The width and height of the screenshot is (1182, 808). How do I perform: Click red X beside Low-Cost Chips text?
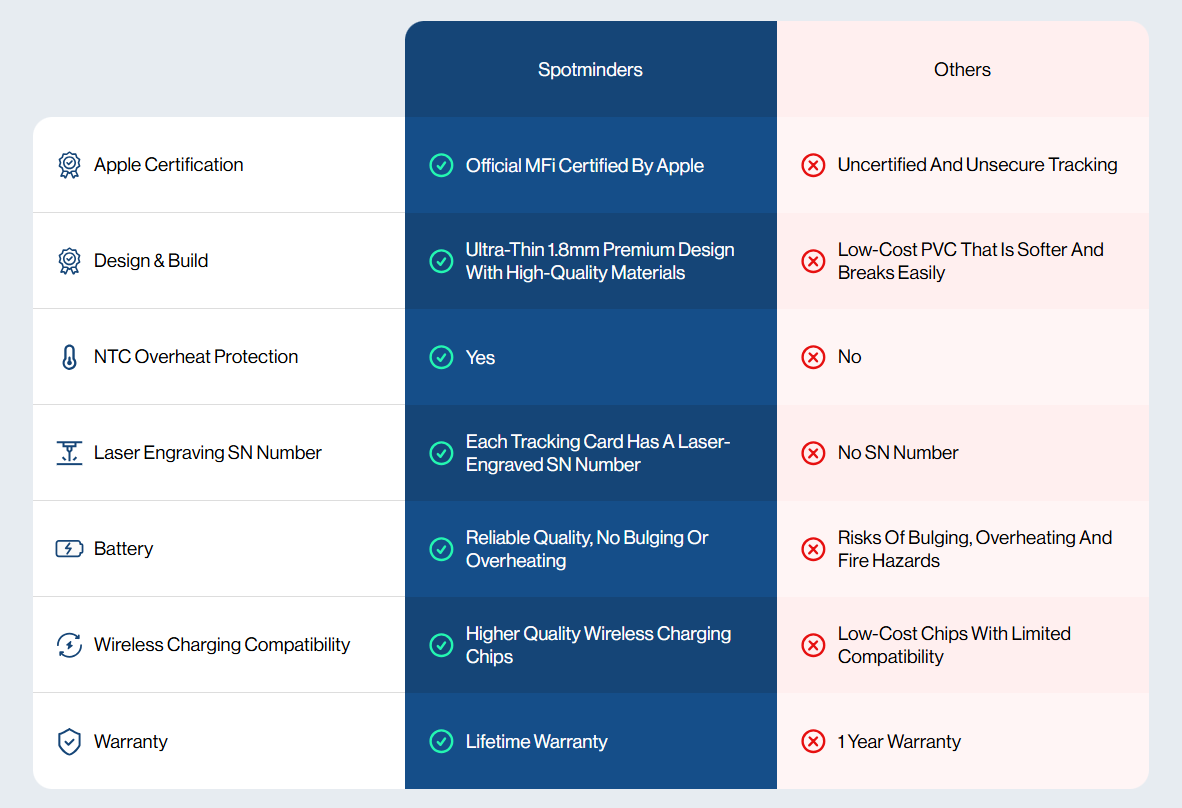point(813,645)
